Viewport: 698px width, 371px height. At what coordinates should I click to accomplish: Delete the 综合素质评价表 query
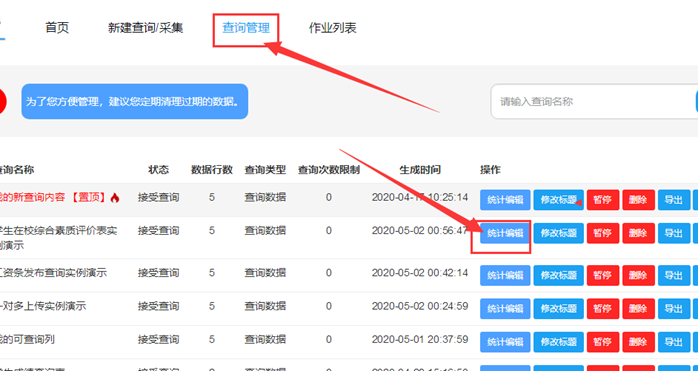pyautogui.click(x=638, y=233)
